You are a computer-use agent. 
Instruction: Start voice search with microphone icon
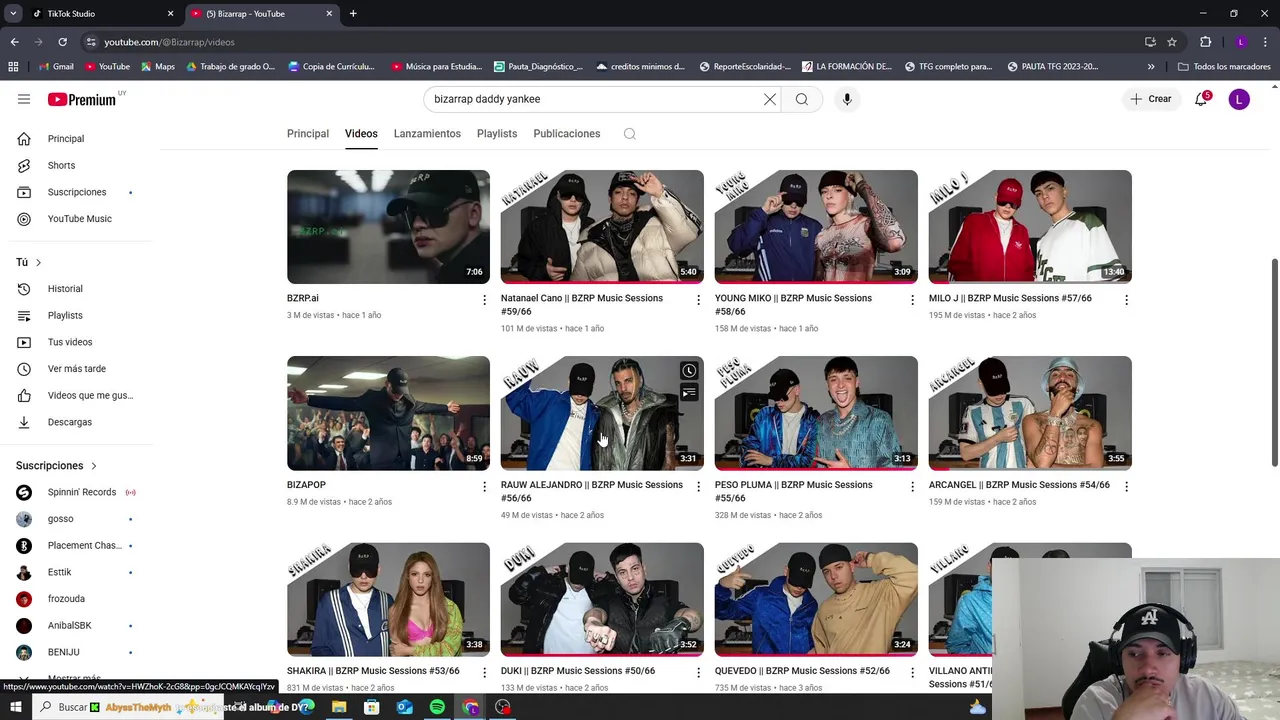click(x=847, y=99)
